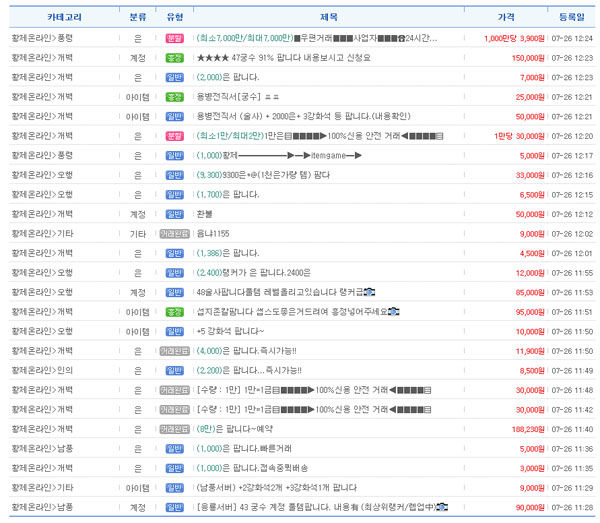
Task: Click the pink 분할 badge on the 12:20 row
Action: [174, 136]
